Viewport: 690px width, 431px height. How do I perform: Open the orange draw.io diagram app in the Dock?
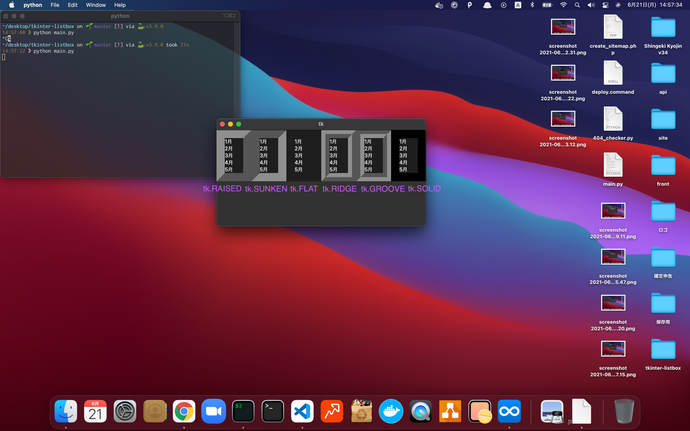(x=450, y=411)
